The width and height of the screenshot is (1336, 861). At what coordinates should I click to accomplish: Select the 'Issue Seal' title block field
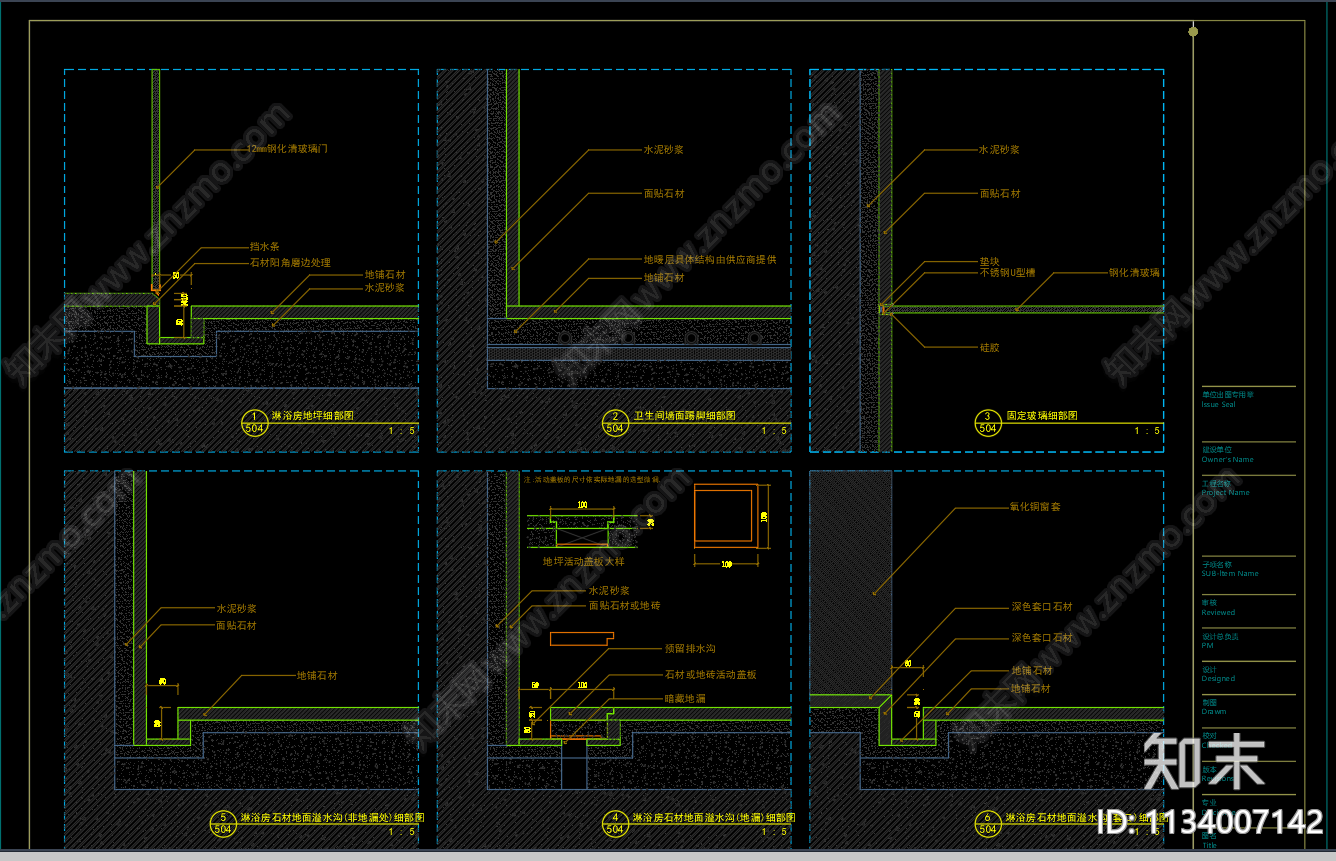pos(1218,405)
